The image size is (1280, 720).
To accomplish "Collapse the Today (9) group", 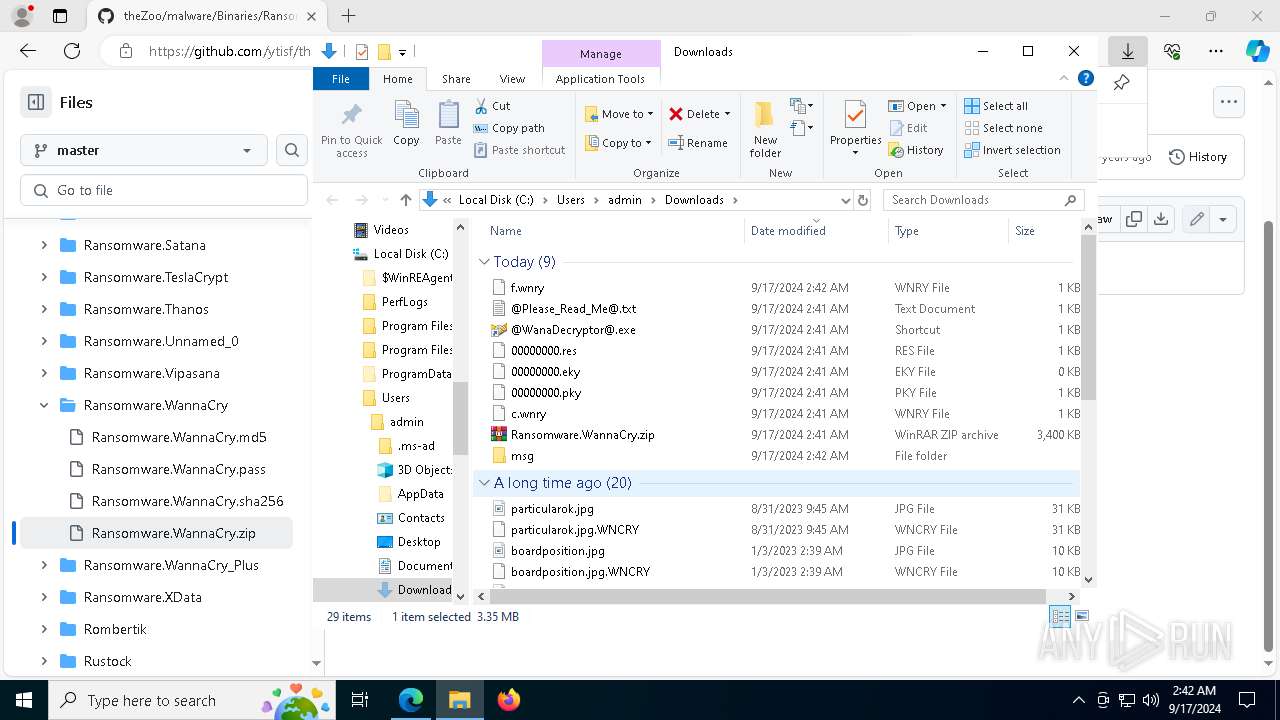I will point(485,262).
